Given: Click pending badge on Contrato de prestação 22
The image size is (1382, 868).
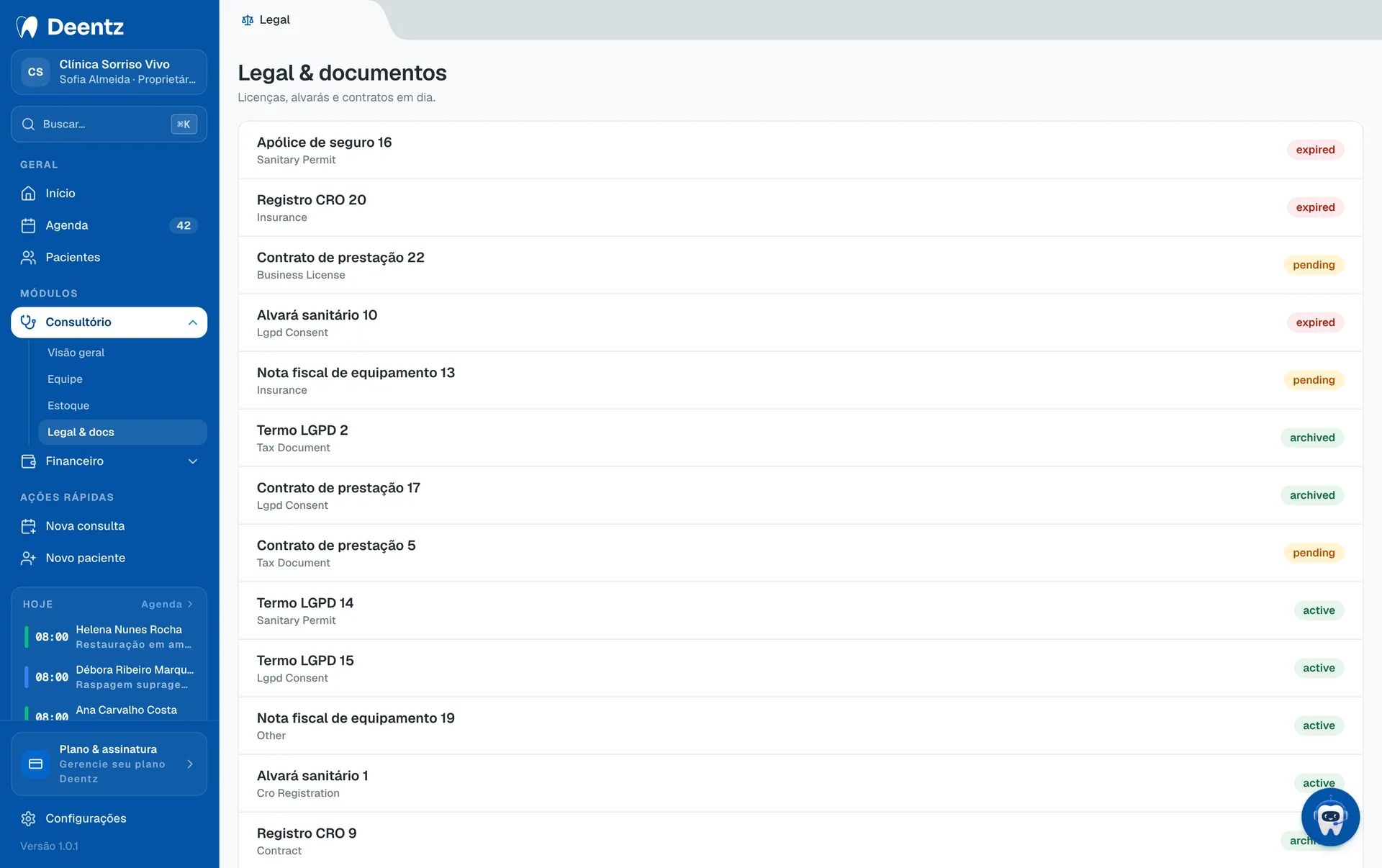Looking at the screenshot, I should pyautogui.click(x=1314, y=265).
